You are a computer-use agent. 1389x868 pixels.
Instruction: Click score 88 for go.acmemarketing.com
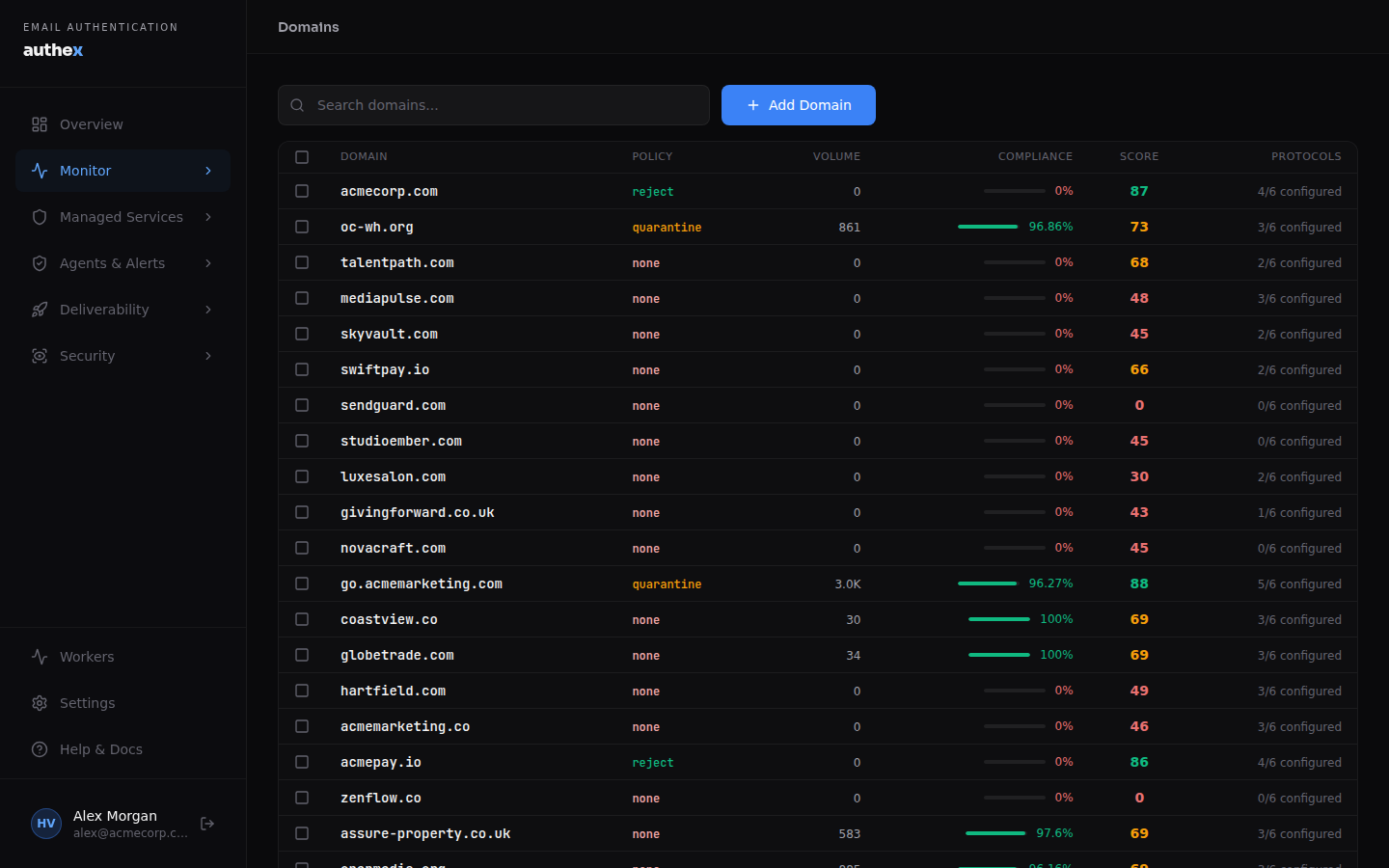(x=1139, y=583)
